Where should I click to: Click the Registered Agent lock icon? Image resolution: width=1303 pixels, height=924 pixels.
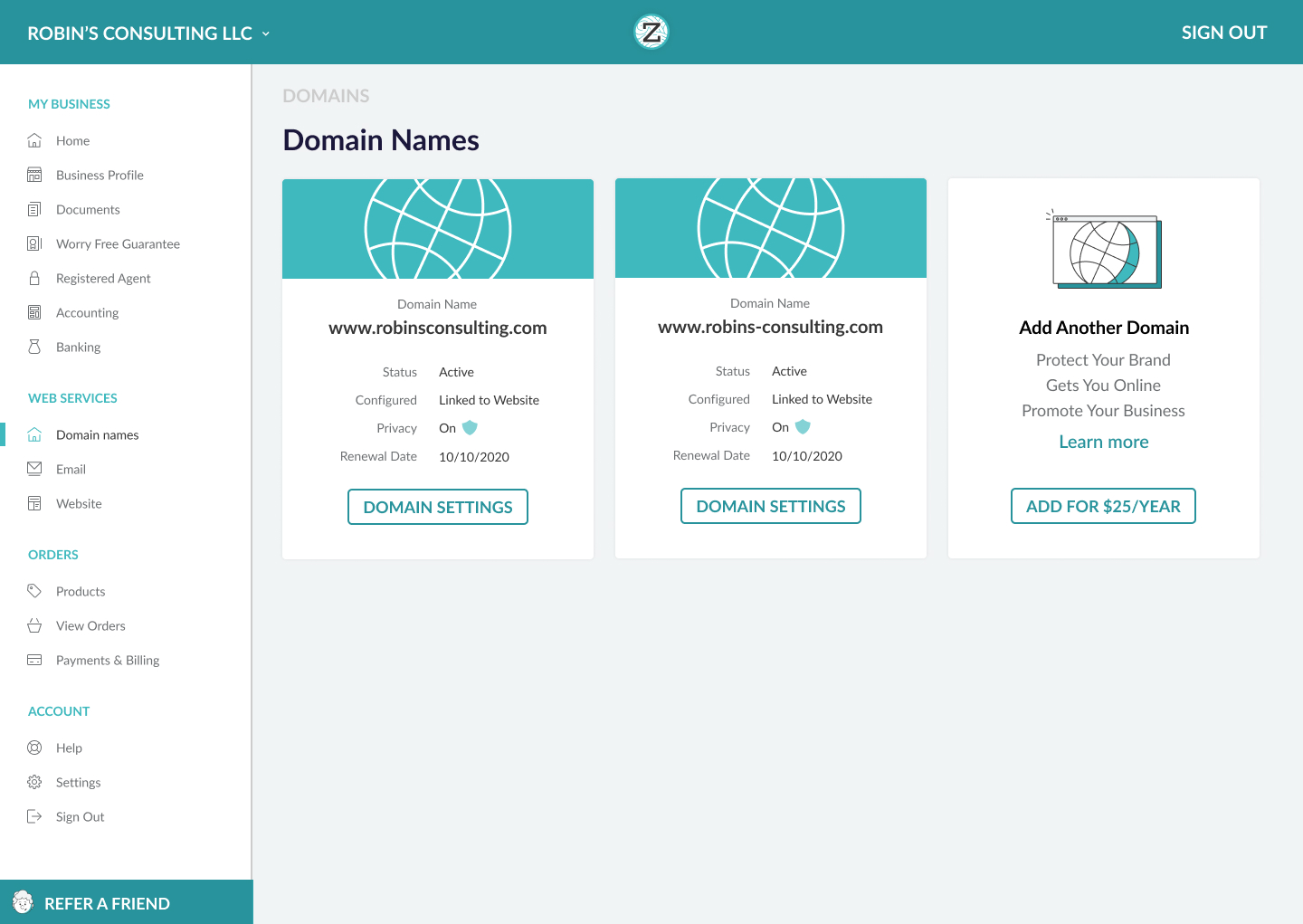[34, 278]
